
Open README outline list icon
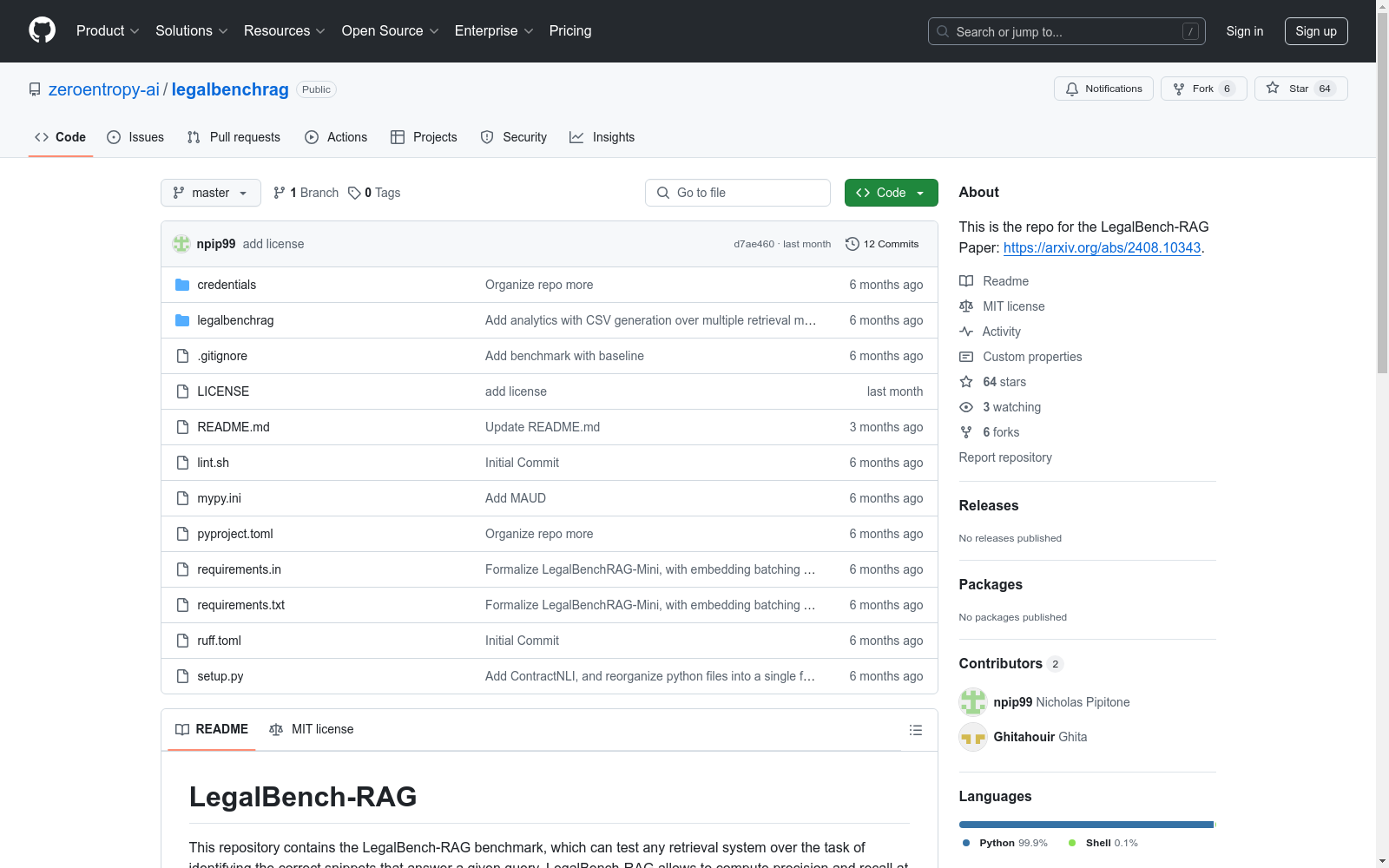point(915,730)
